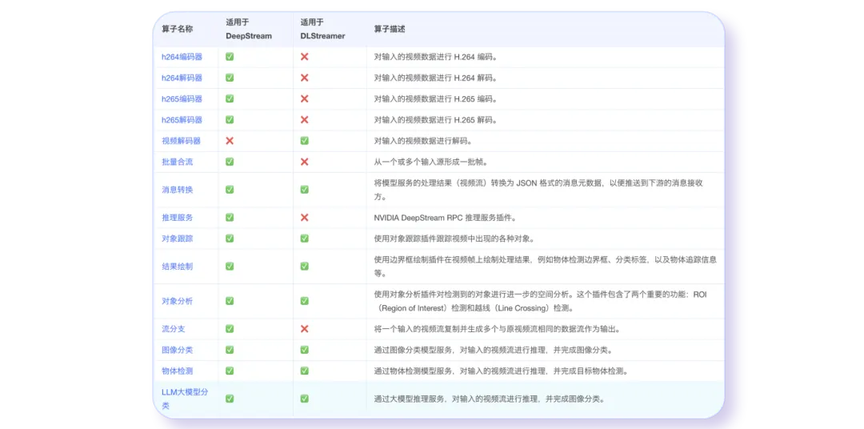Click 物体检测 DeepStream green check icon
The image size is (864, 429).
[x=230, y=370]
